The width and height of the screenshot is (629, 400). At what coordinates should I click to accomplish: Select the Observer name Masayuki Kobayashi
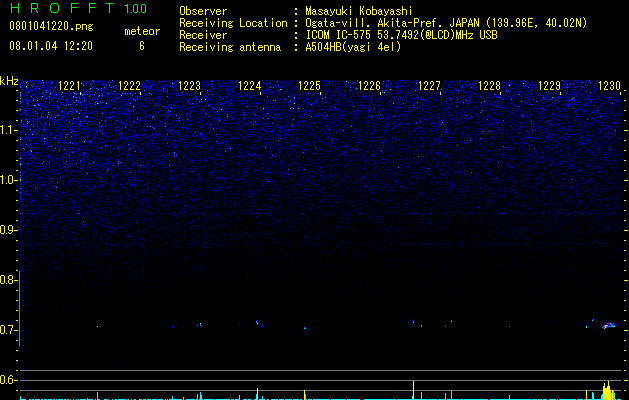359,11
